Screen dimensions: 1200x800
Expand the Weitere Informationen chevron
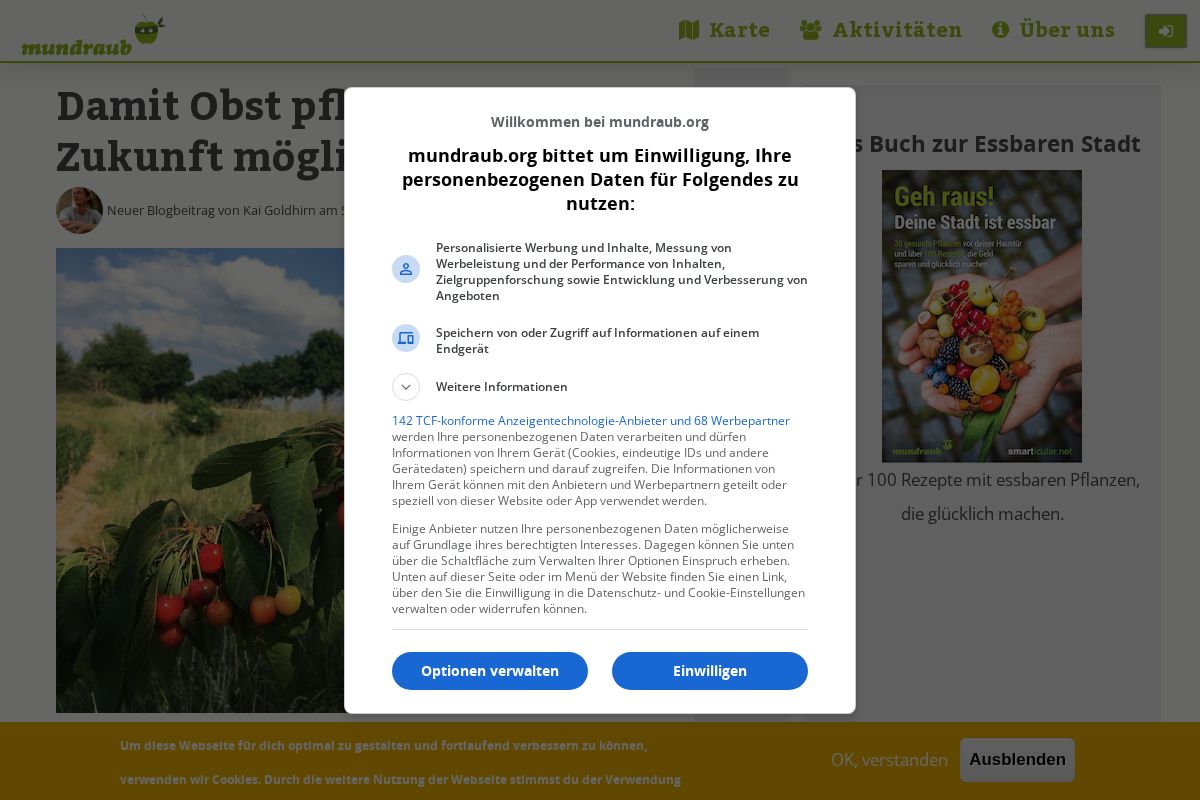tap(406, 387)
